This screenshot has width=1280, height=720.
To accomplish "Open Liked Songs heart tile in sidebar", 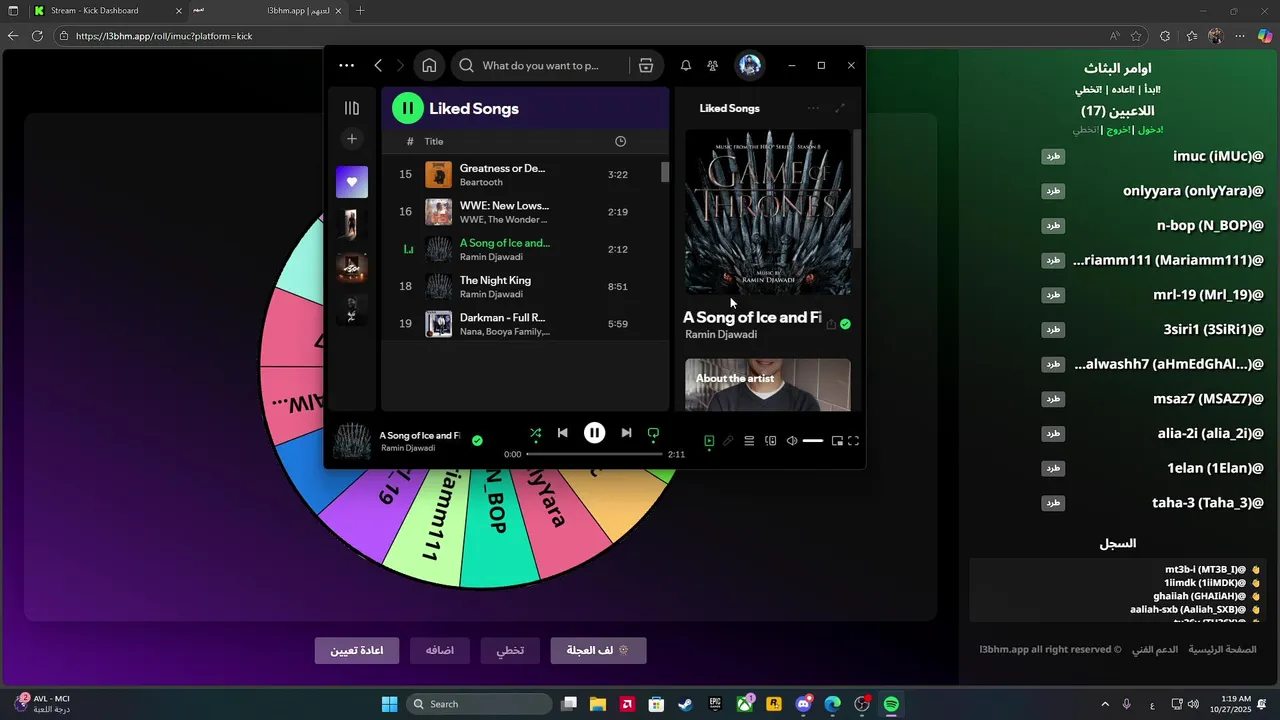I will (x=352, y=182).
